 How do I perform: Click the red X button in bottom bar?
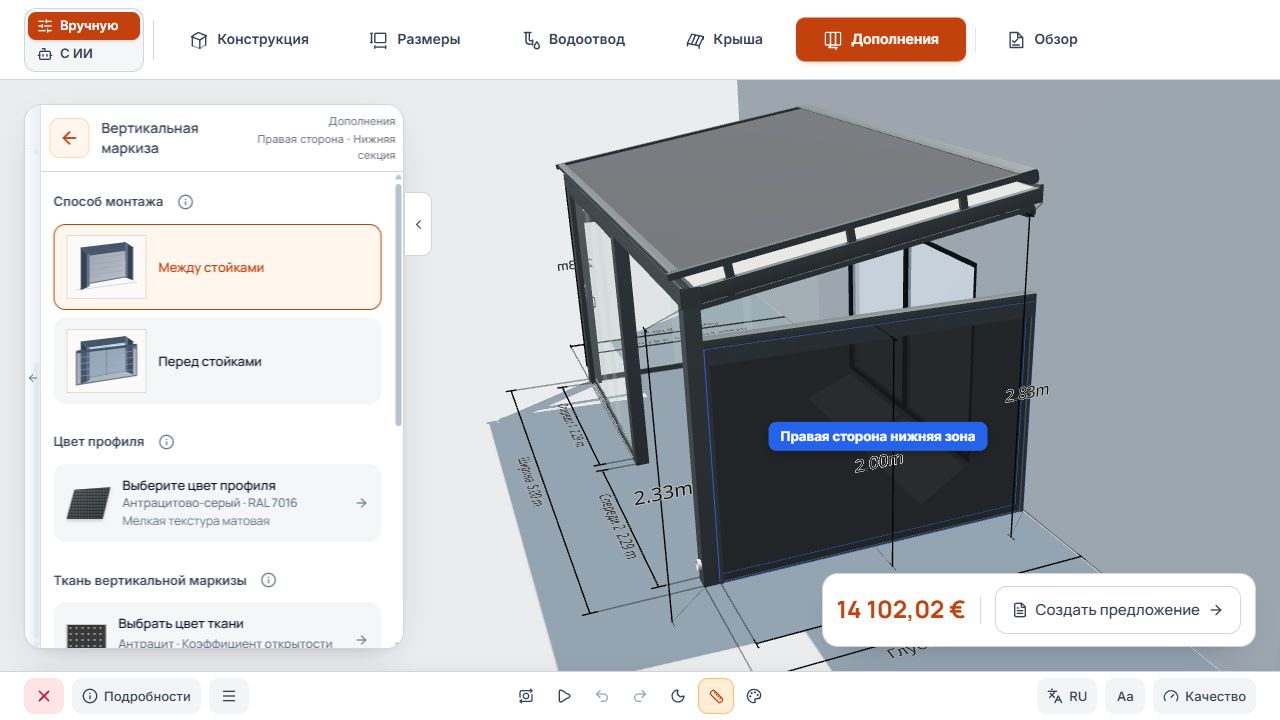coord(44,696)
